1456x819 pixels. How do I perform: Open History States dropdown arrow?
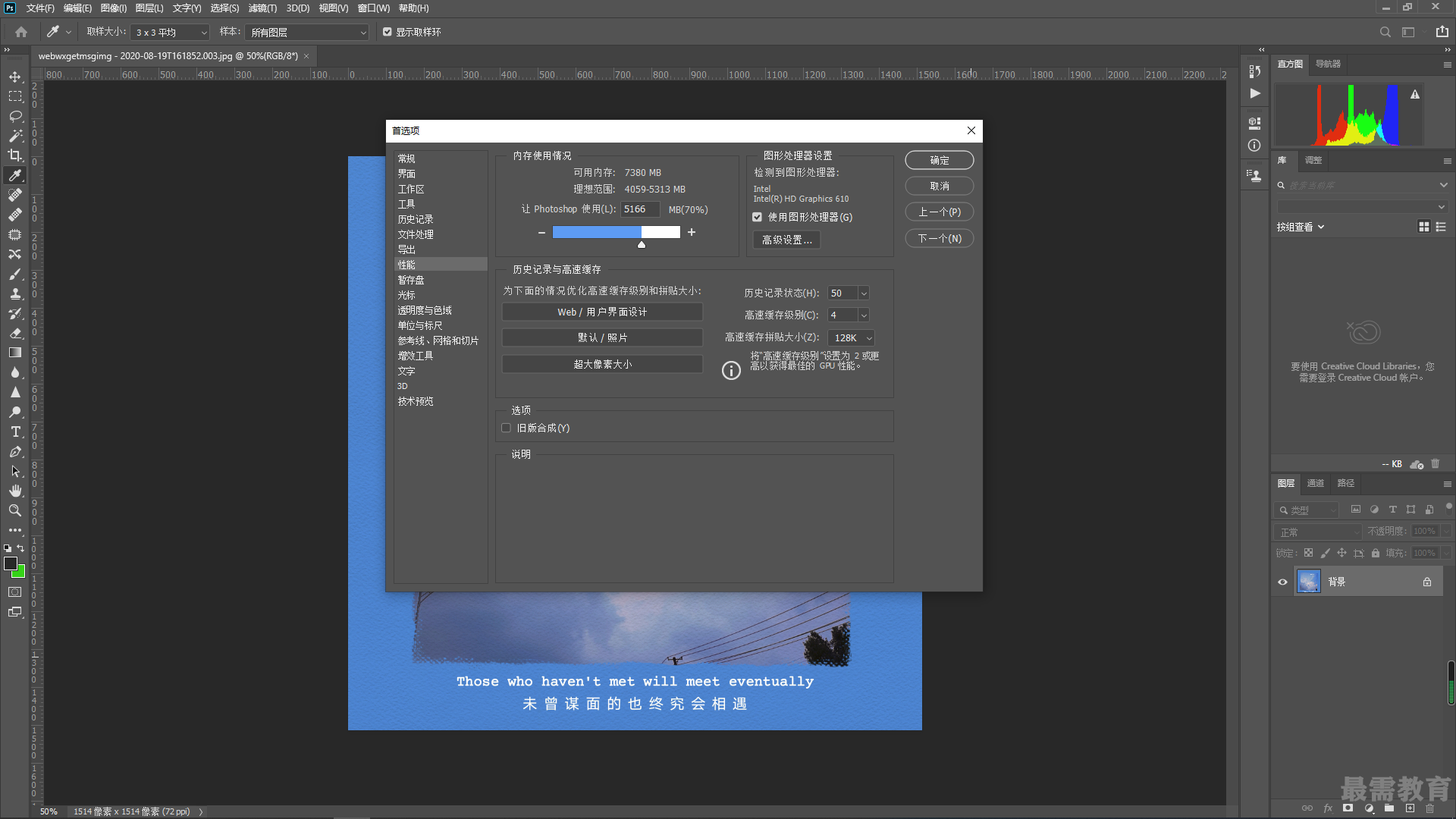click(863, 293)
